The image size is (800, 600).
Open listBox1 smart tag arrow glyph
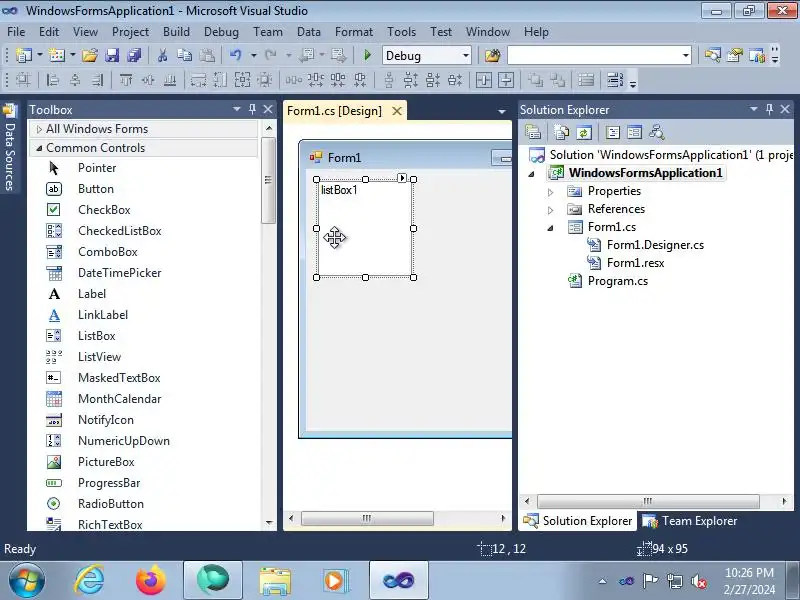(x=402, y=178)
